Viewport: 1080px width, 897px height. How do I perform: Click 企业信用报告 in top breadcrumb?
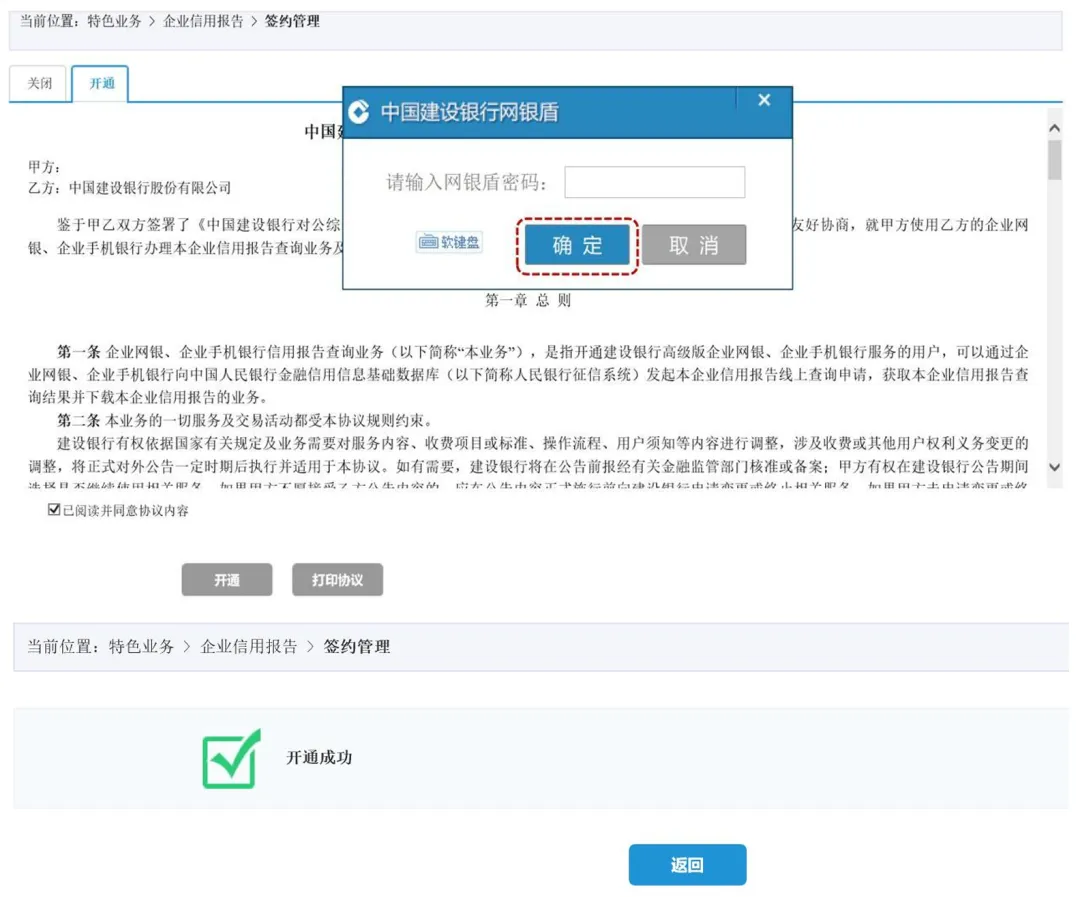[x=203, y=21]
